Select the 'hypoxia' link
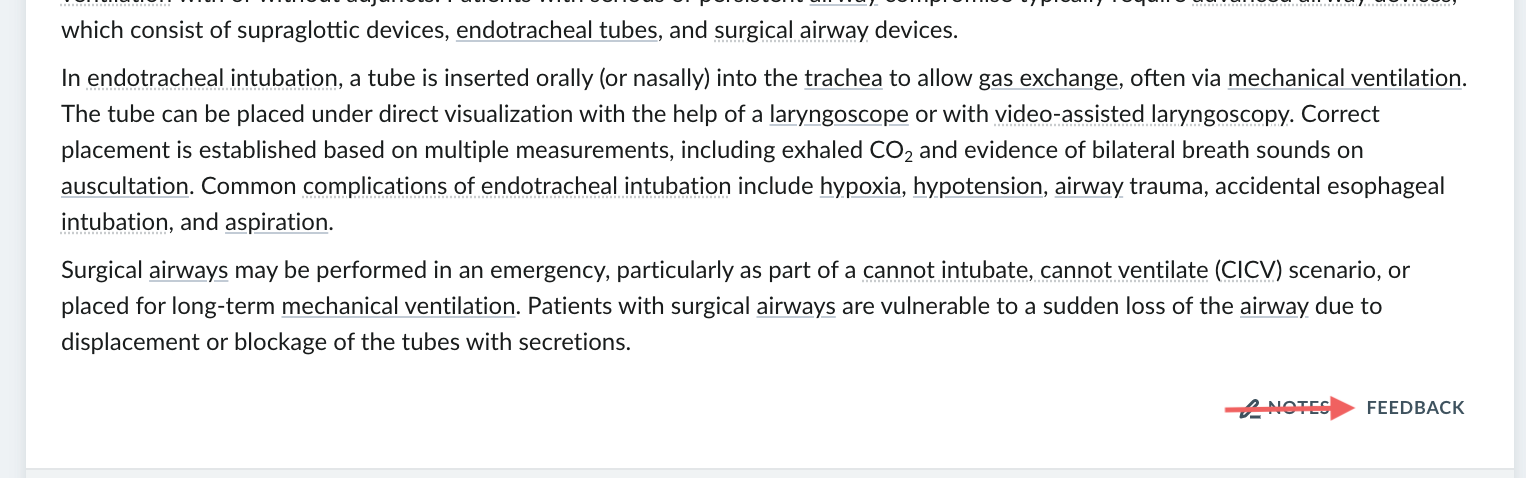Image resolution: width=1526 pixels, height=478 pixels. tap(860, 186)
